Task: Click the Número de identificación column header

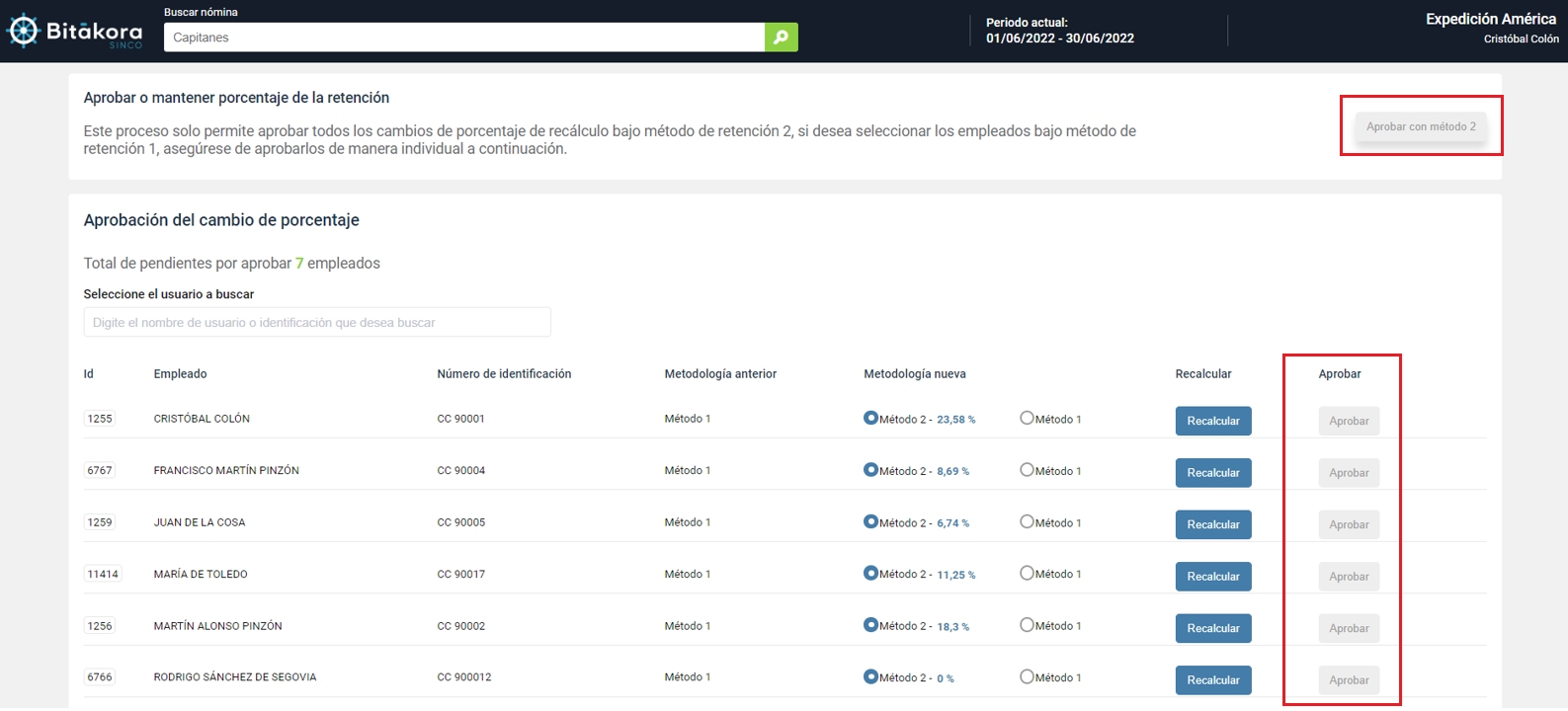Action: [x=504, y=374]
